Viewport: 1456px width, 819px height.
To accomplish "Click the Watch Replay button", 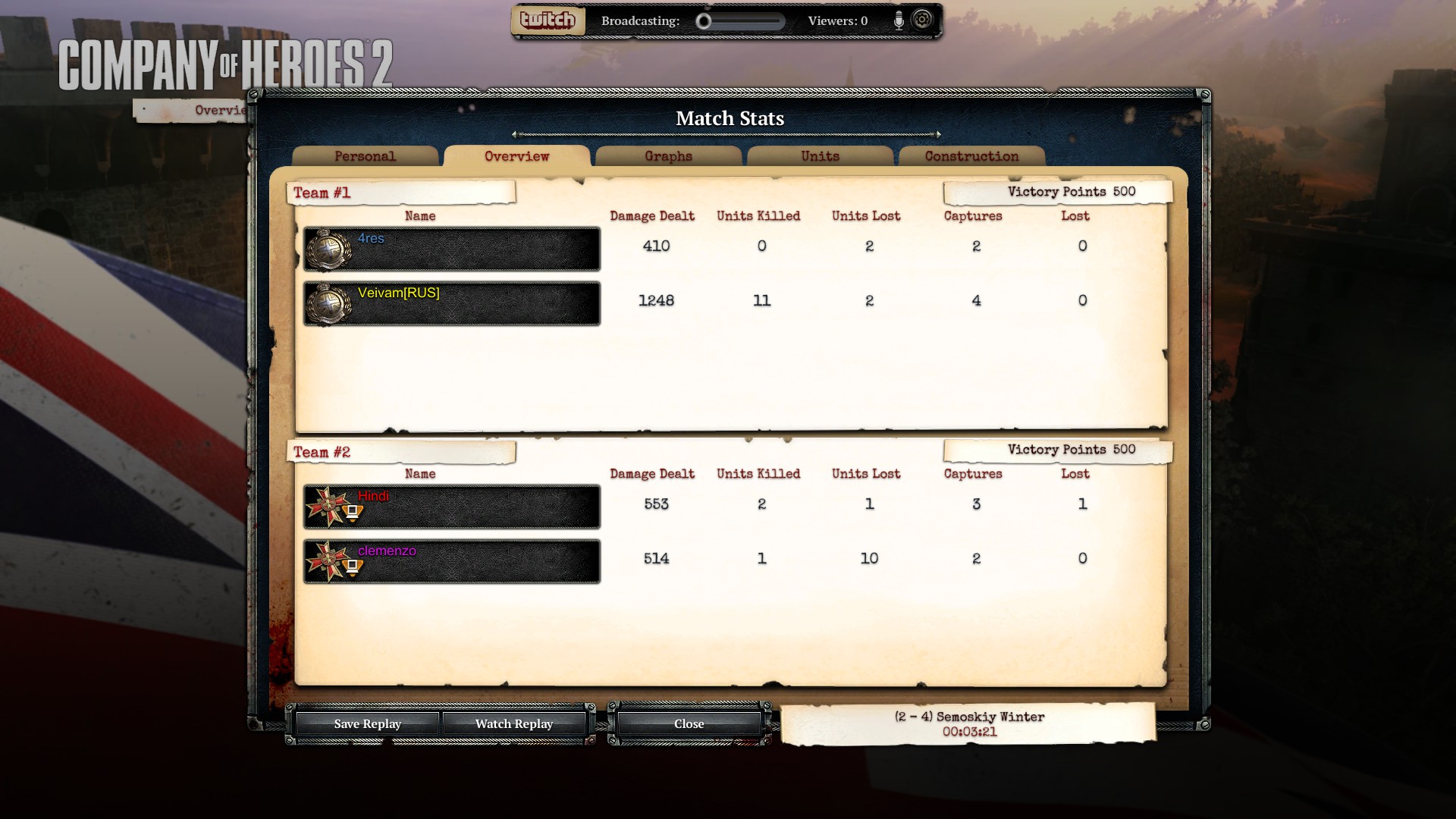I will pyautogui.click(x=514, y=723).
